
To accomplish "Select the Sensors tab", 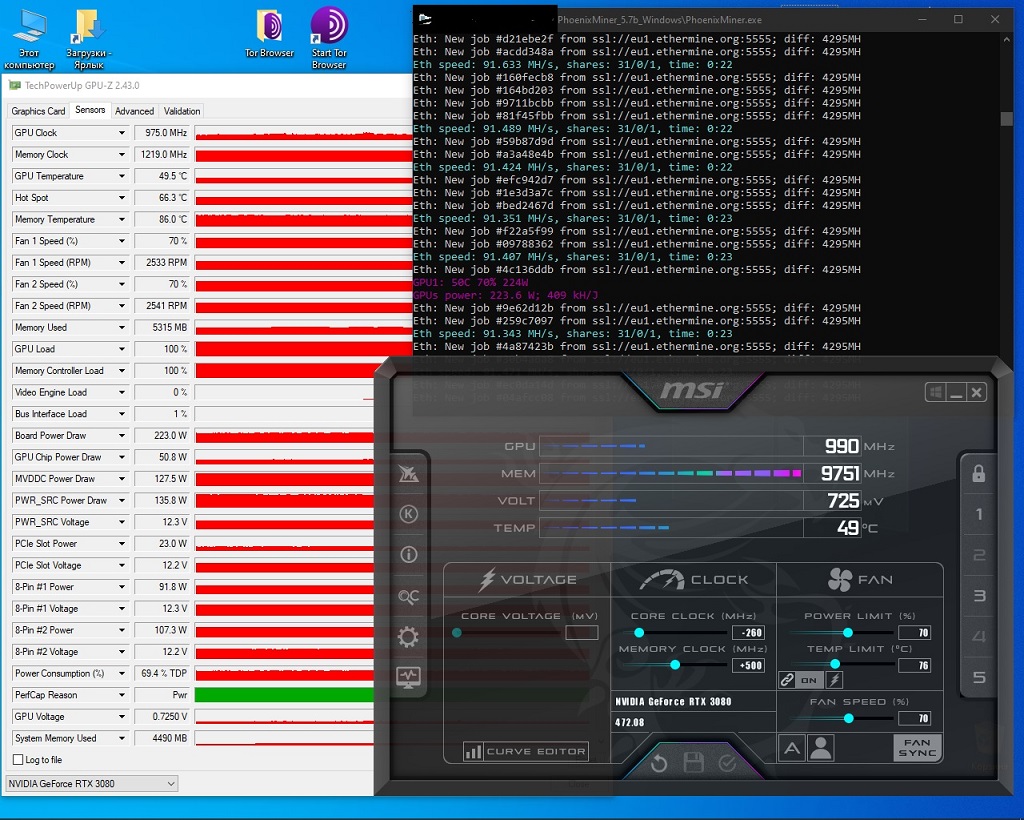I will pyautogui.click(x=90, y=110).
